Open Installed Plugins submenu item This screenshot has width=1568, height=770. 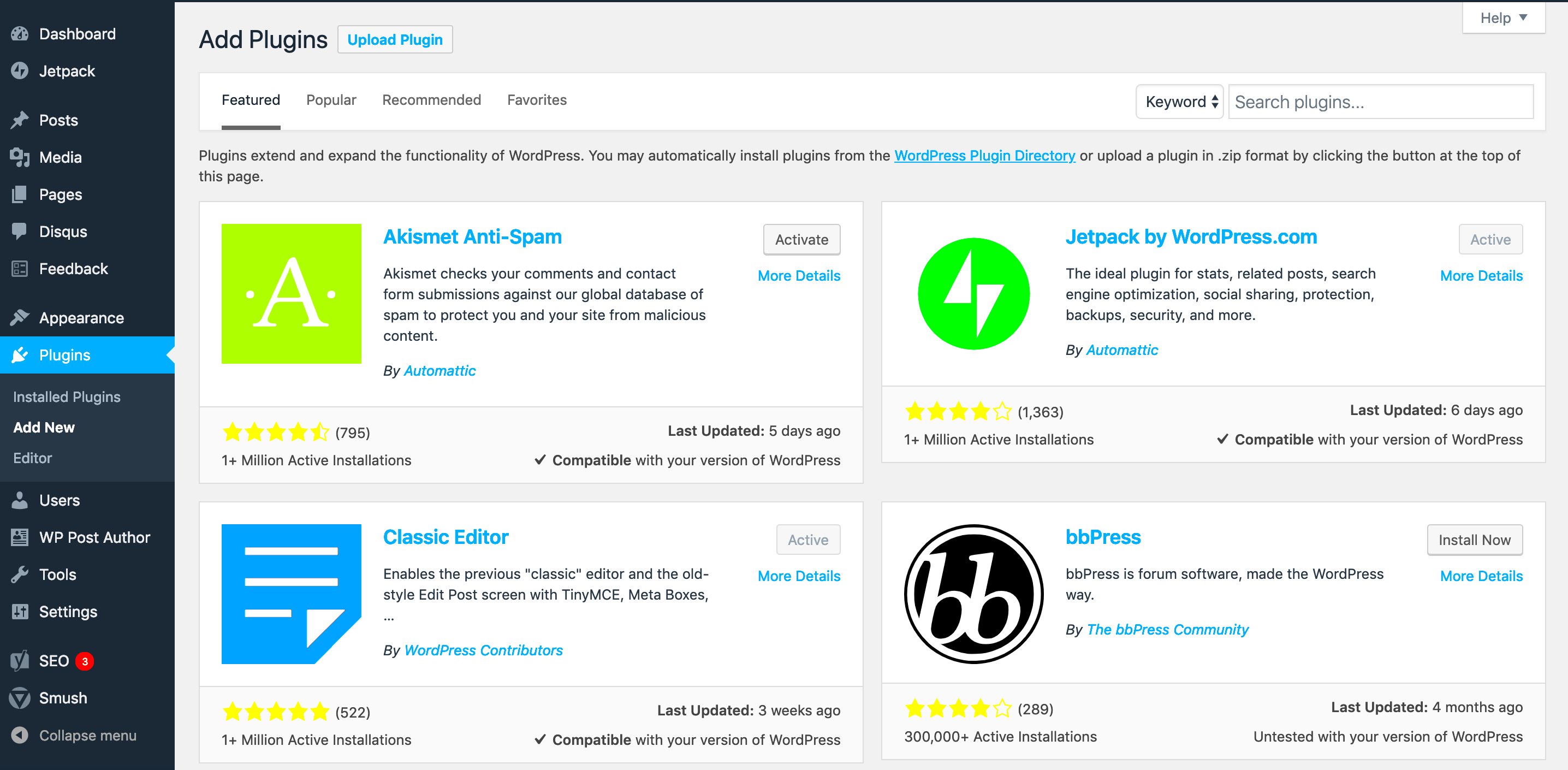pos(67,397)
